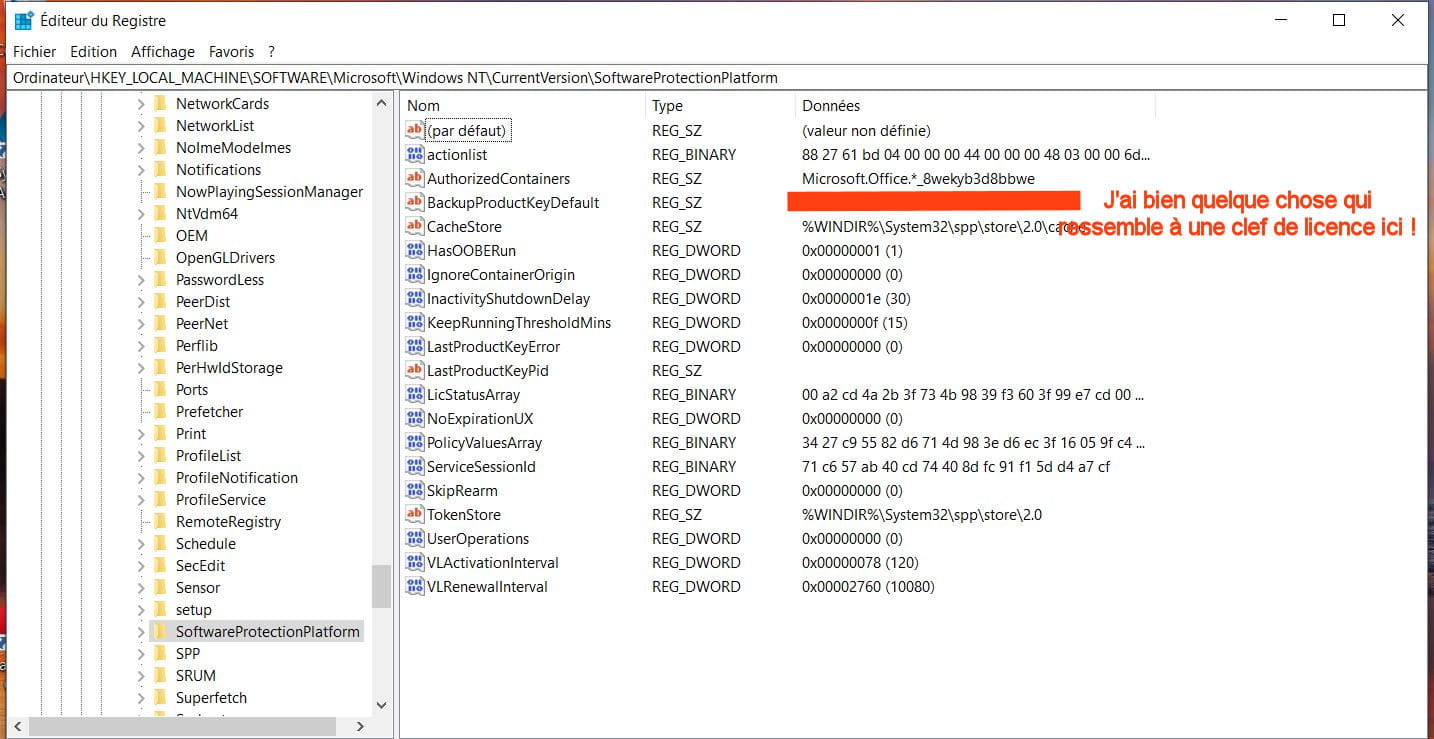Click the actionlist binary value icon

coord(415,154)
